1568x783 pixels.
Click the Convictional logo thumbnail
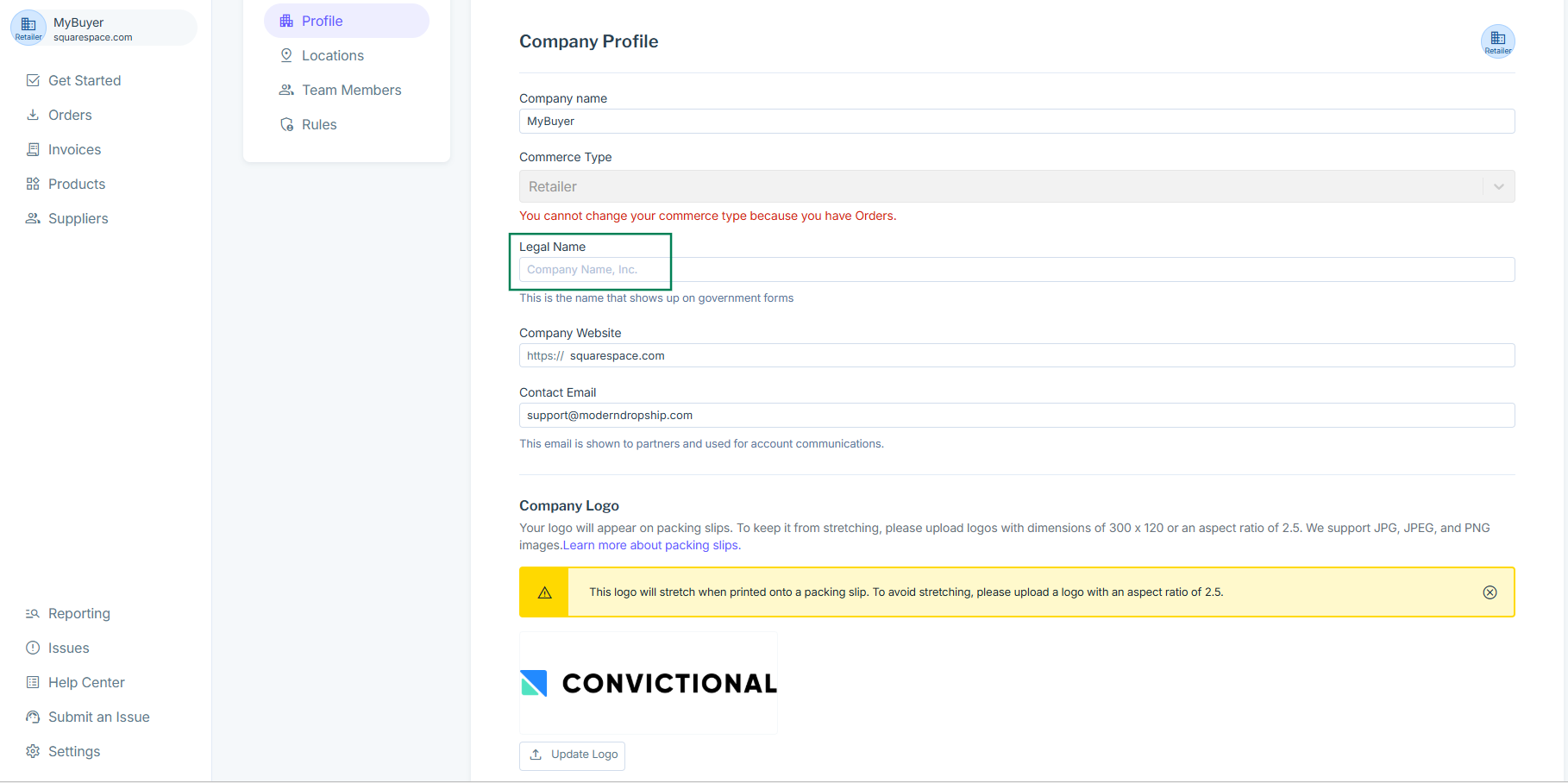coord(649,683)
